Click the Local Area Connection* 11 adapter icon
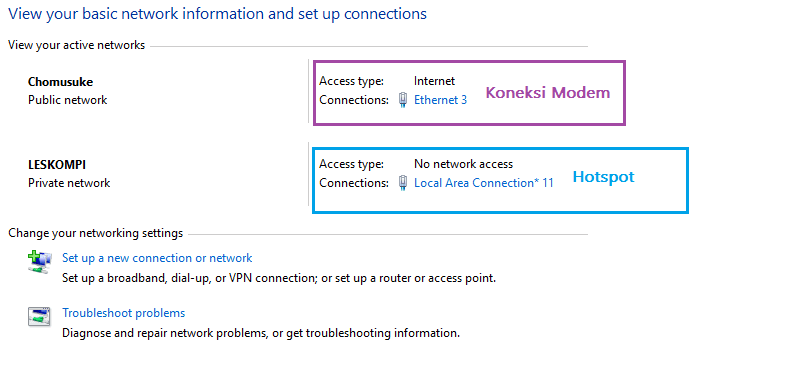 click(x=403, y=182)
